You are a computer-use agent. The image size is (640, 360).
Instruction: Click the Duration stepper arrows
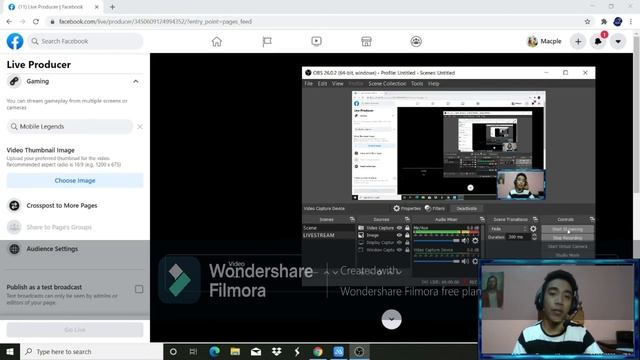(x=534, y=237)
